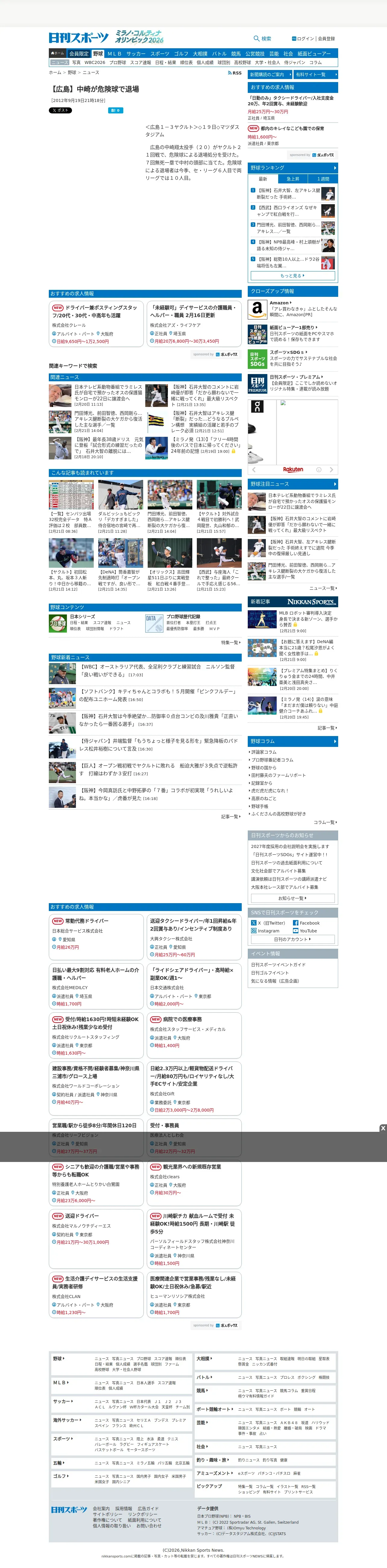Click the info icon on the Rakuten ad

tap(319, 469)
